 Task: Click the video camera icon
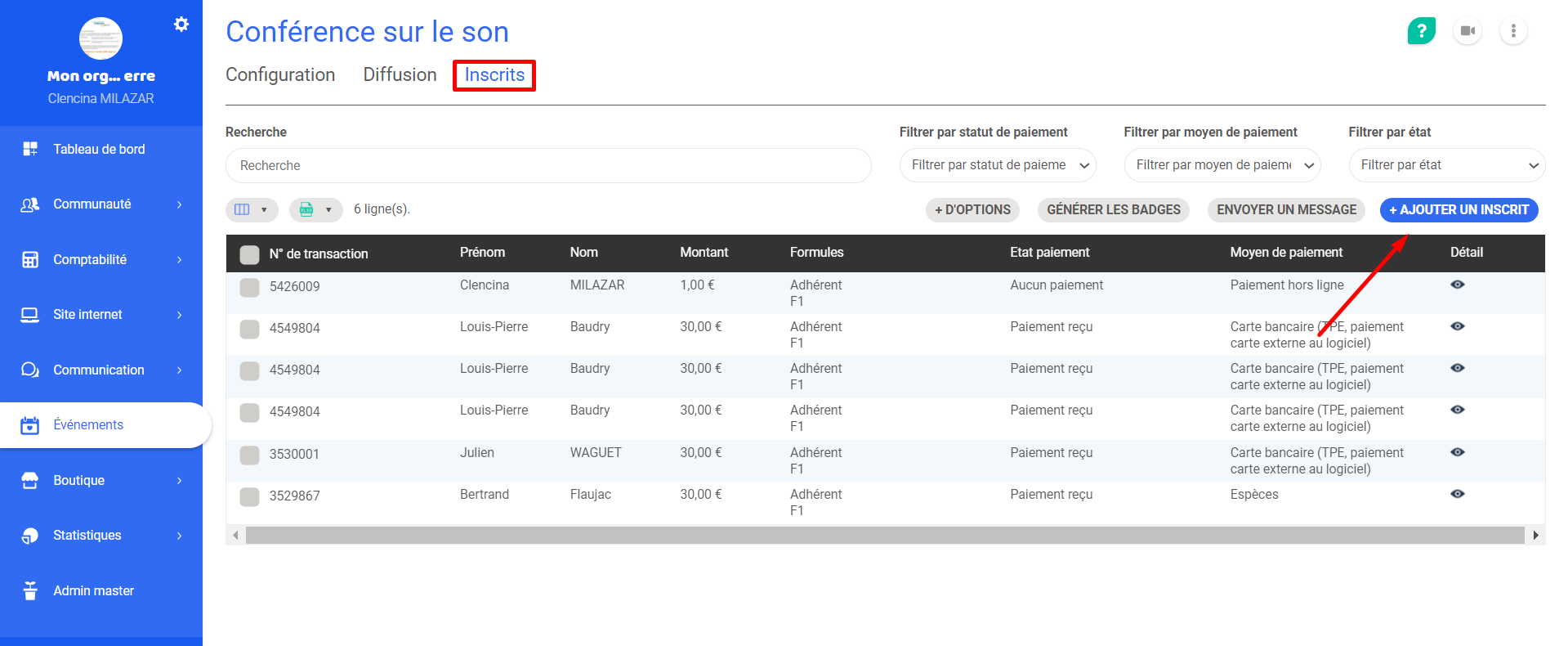(1467, 31)
